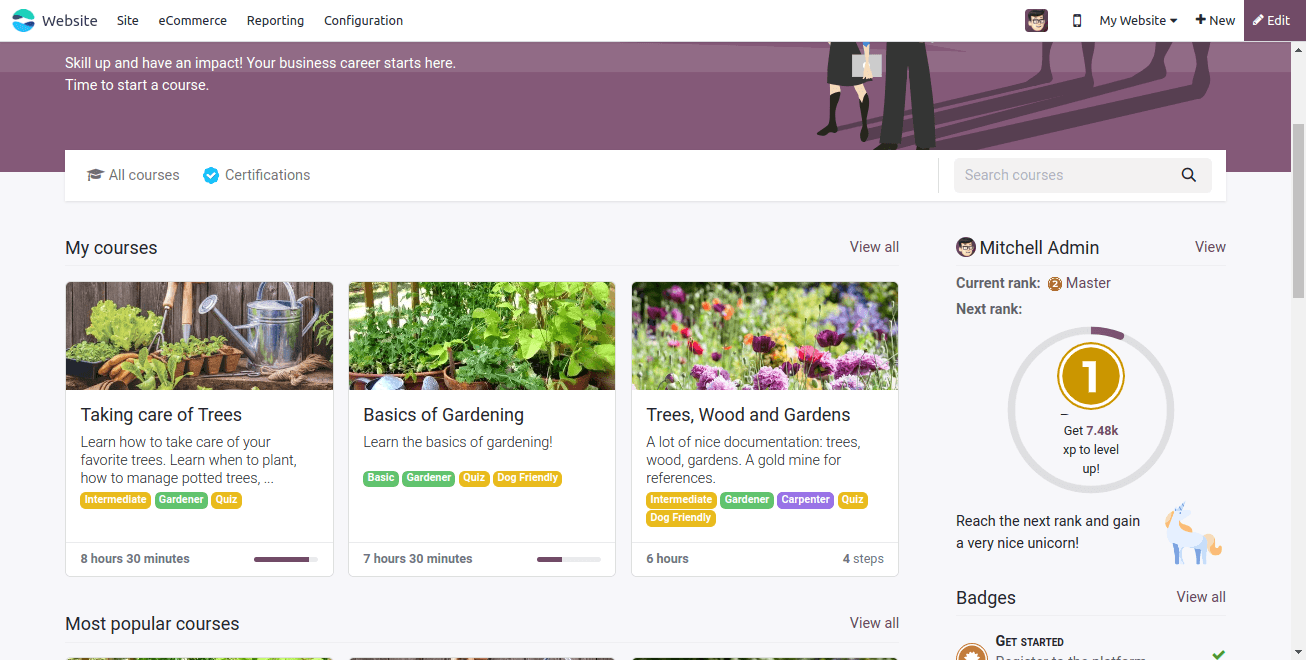
Task: Open the View link for Mitchell Admin
Action: point(1210,247)
